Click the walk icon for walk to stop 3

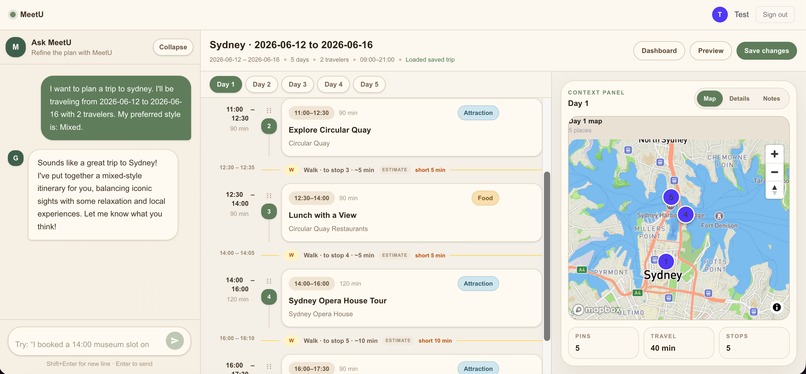(x=291, y=170)
